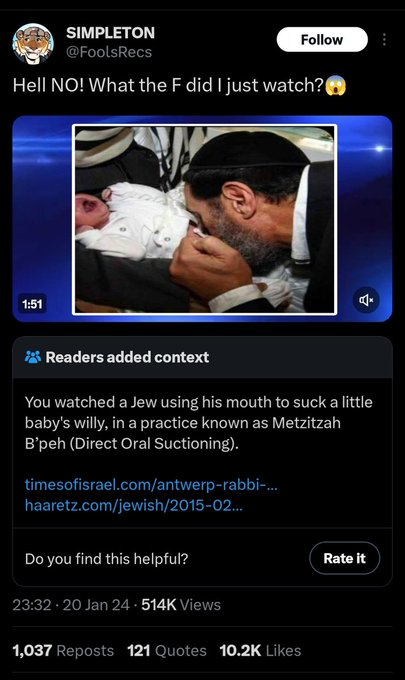Follow the @FoolsRecs account

tap(322, 39)
